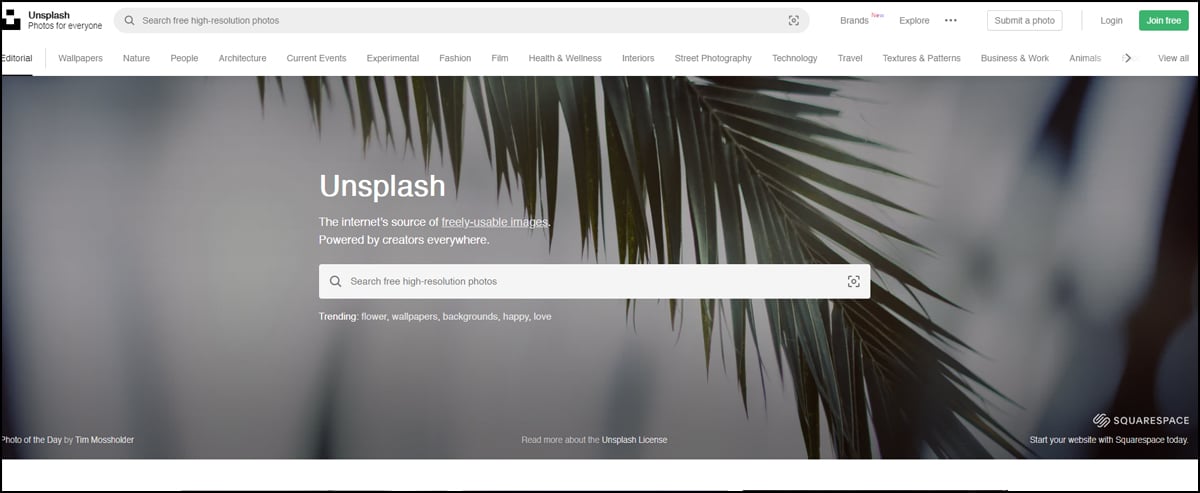Screen dimensions: 1200x493
Task: Open the Architecture category
Action: (x=242, y=58)
